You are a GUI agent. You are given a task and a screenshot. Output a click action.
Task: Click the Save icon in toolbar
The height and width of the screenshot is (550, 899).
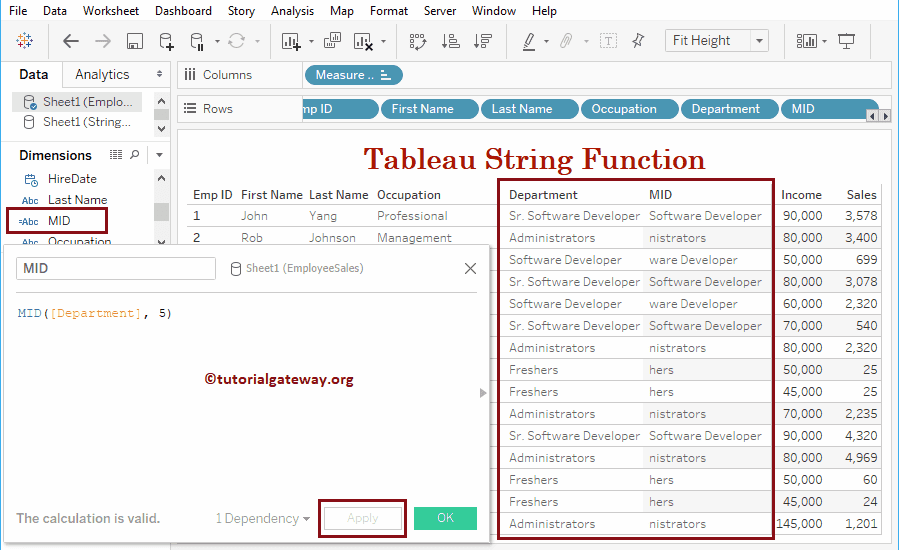(135, 41)
